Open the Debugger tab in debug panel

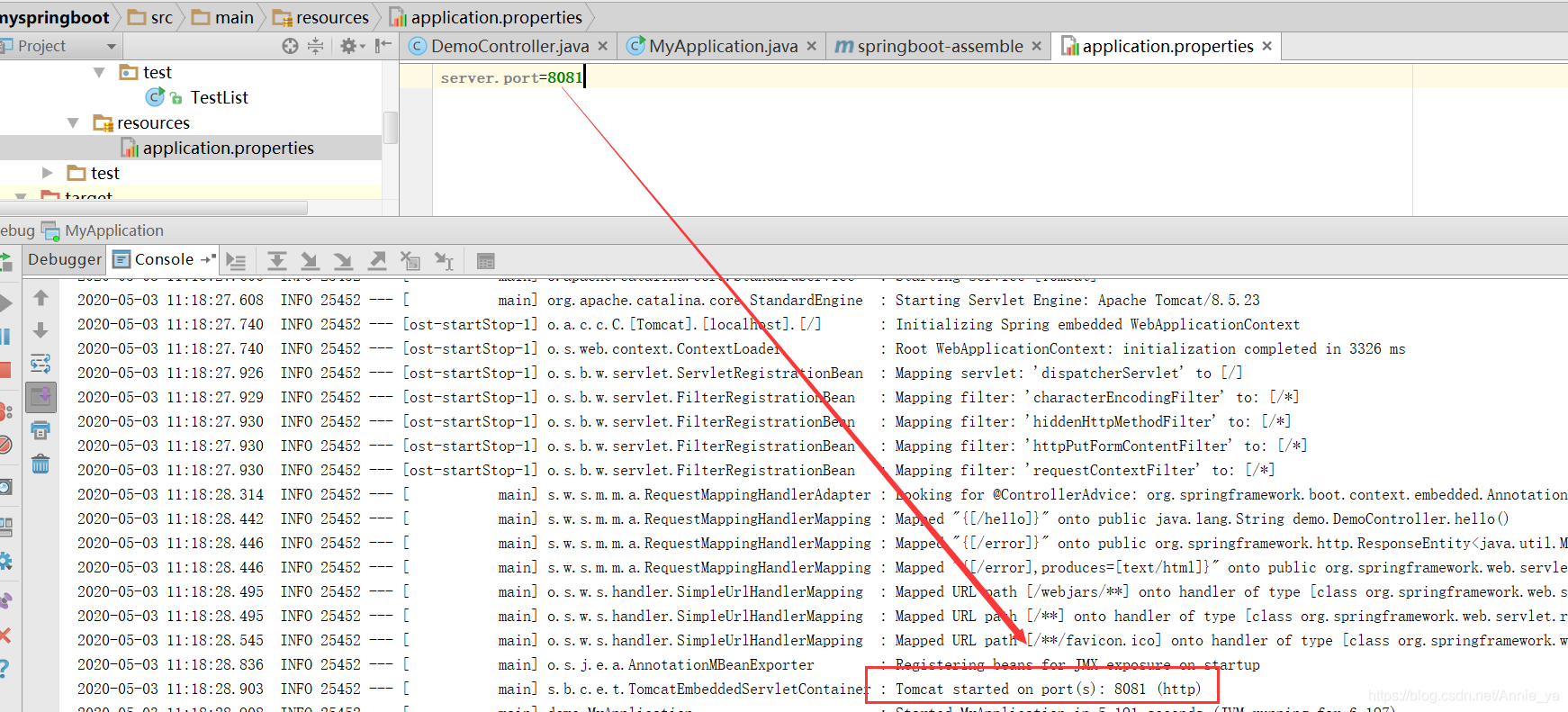click(65, 259)
